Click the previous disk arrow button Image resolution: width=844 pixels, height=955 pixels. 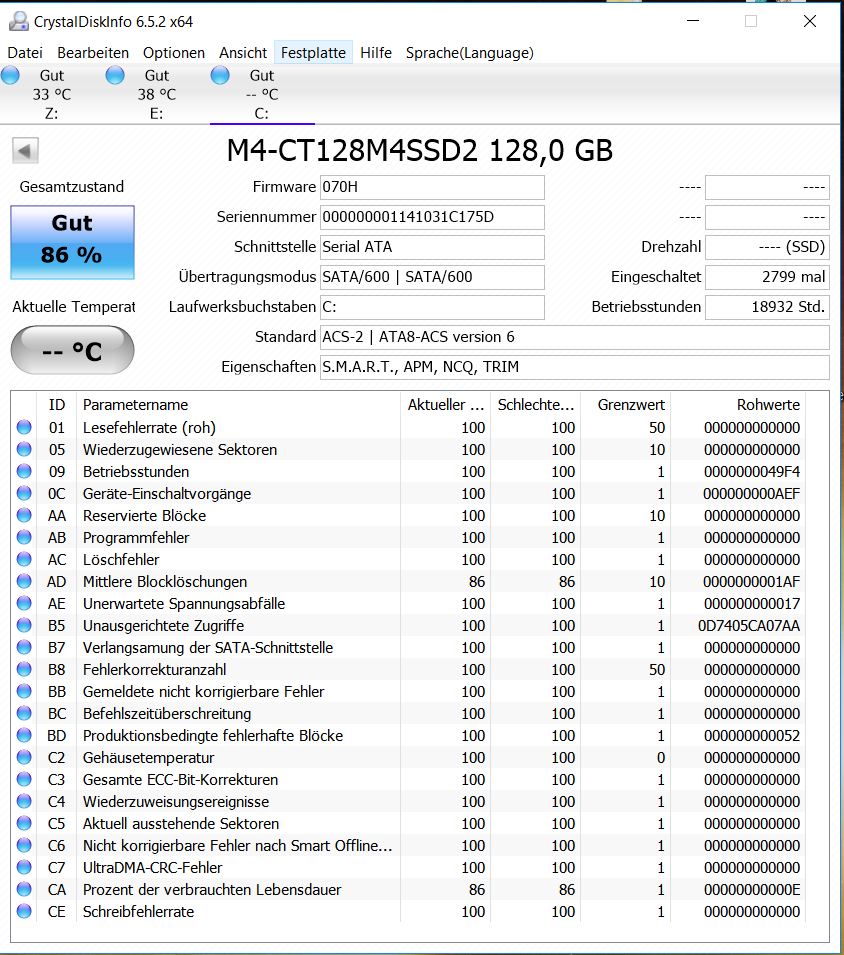tap(25, 150)
